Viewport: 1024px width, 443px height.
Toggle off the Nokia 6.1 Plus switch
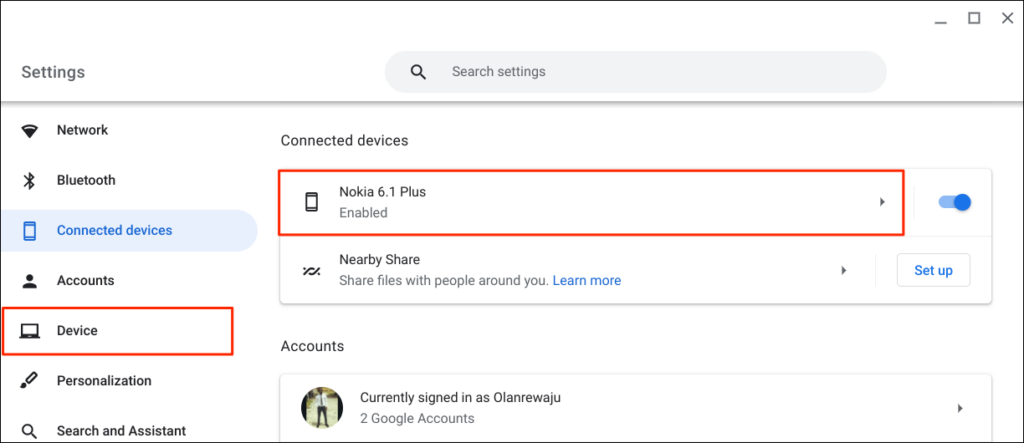[955, 202]
